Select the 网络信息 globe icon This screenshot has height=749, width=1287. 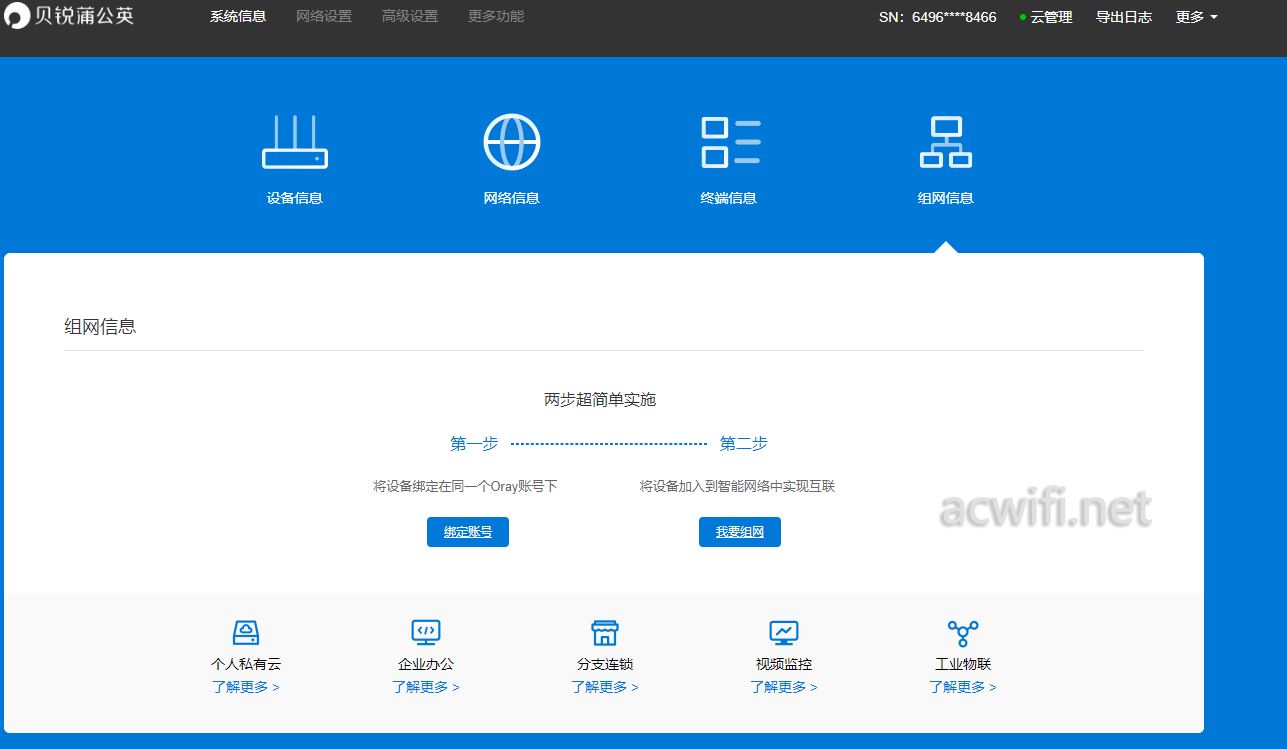[511, 140]
